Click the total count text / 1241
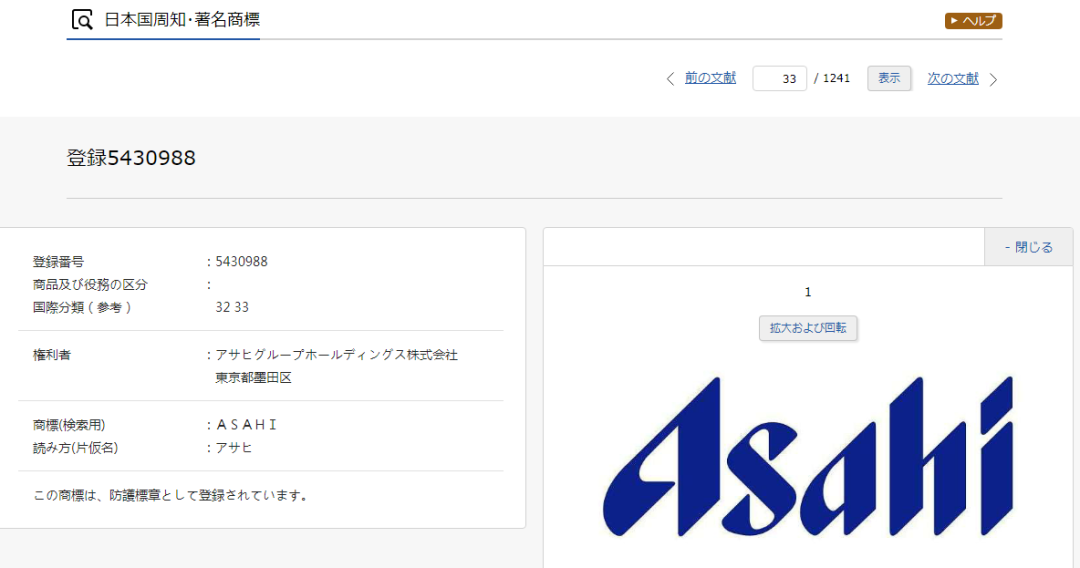The width and height of the screenshot is (1080, 568). [x=832, y=78]
